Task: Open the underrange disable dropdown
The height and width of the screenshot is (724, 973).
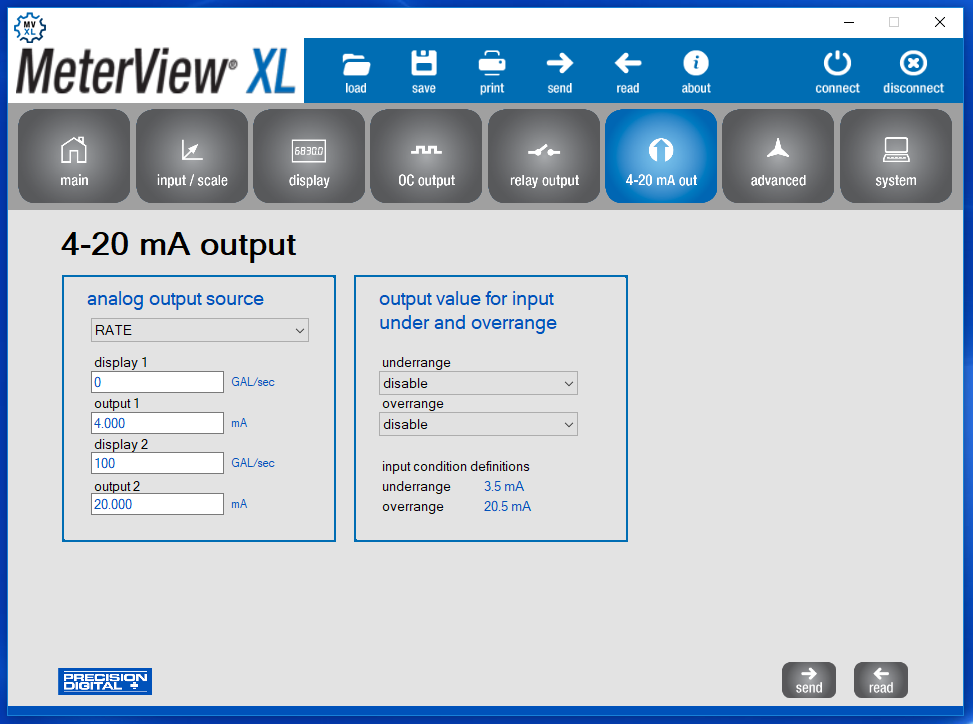Action: tap(478, 383)
